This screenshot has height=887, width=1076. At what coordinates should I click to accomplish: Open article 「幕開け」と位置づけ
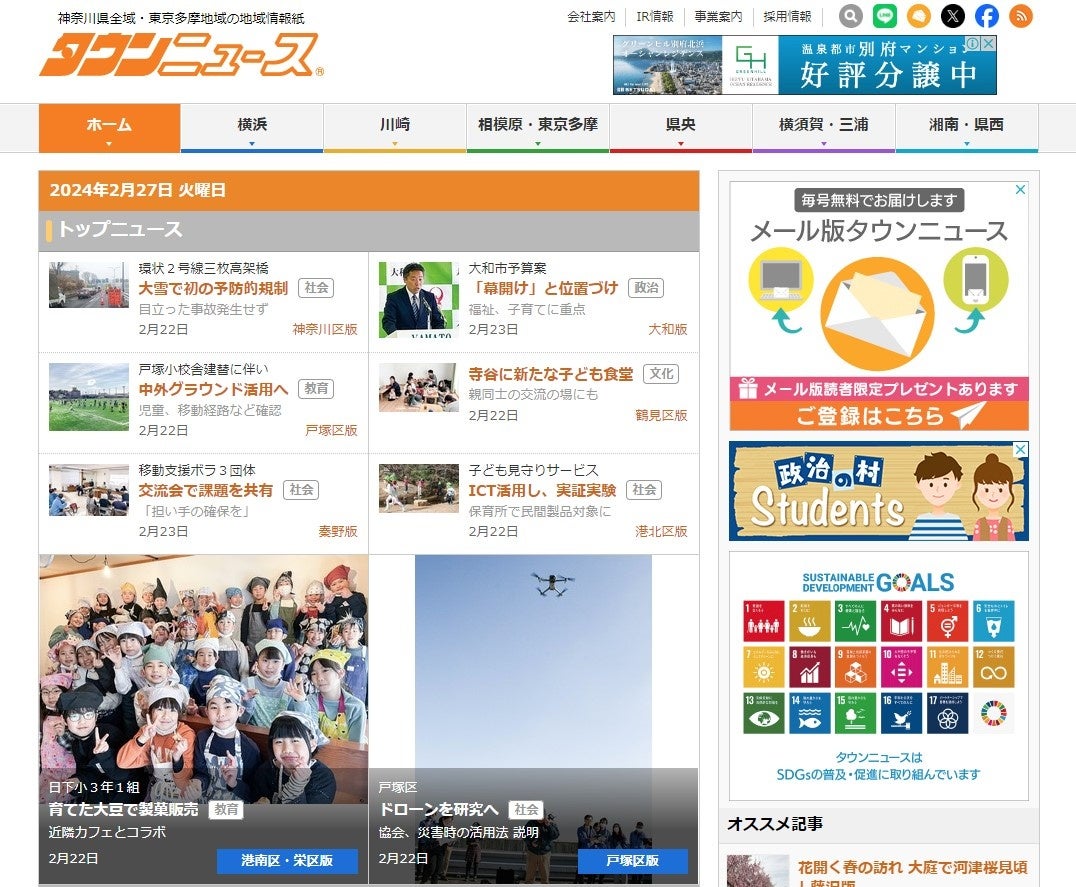[543, 288]
